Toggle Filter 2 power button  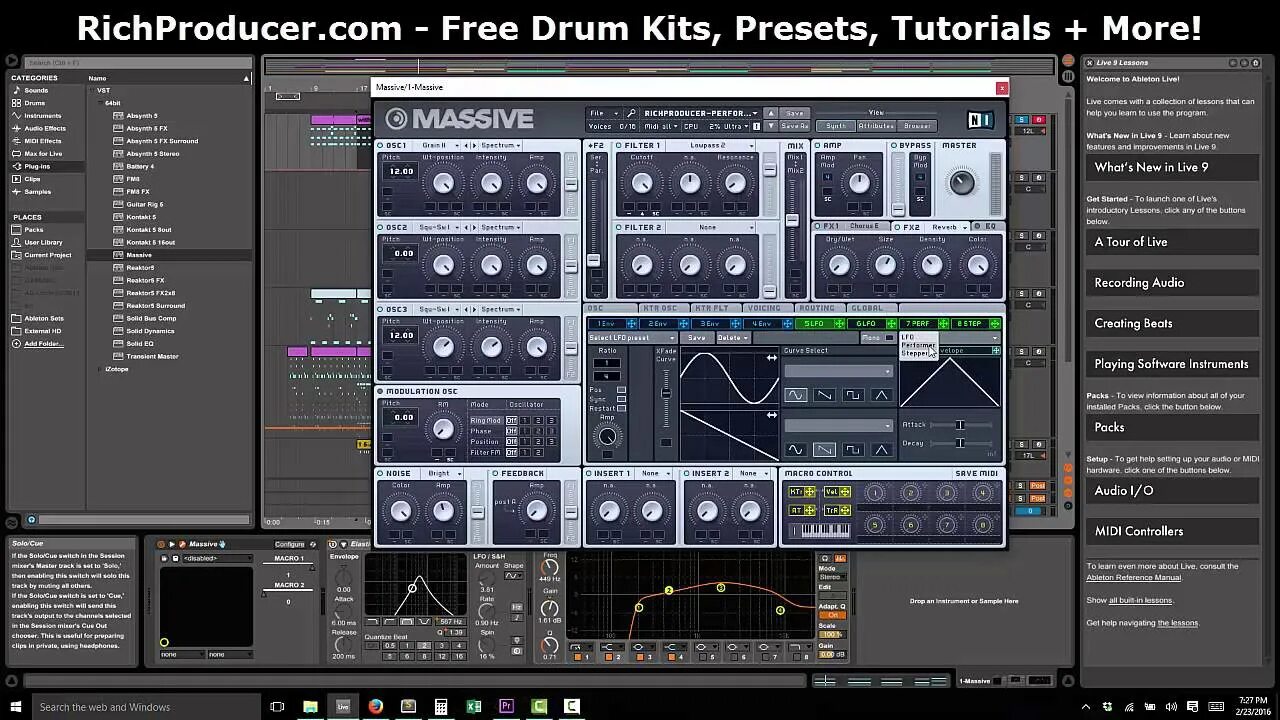click(x=619, y=228)
